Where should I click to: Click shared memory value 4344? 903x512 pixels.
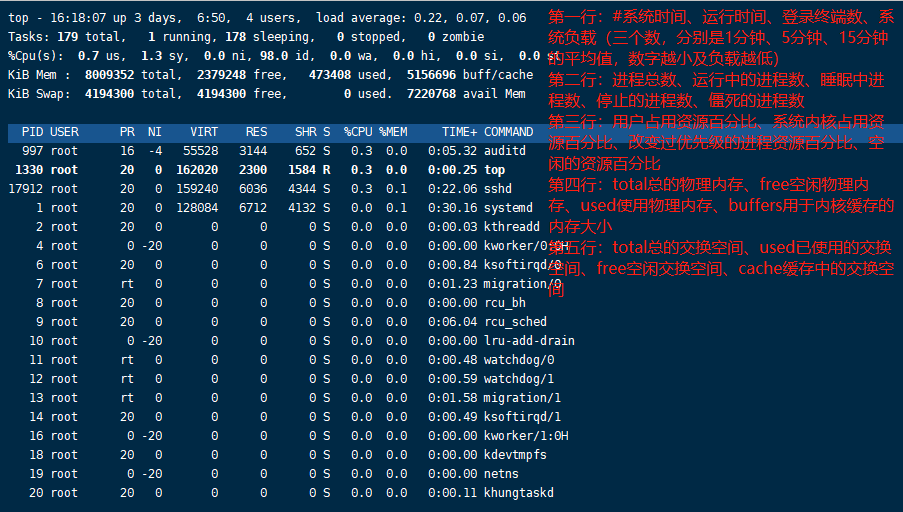tap(302, 189)
